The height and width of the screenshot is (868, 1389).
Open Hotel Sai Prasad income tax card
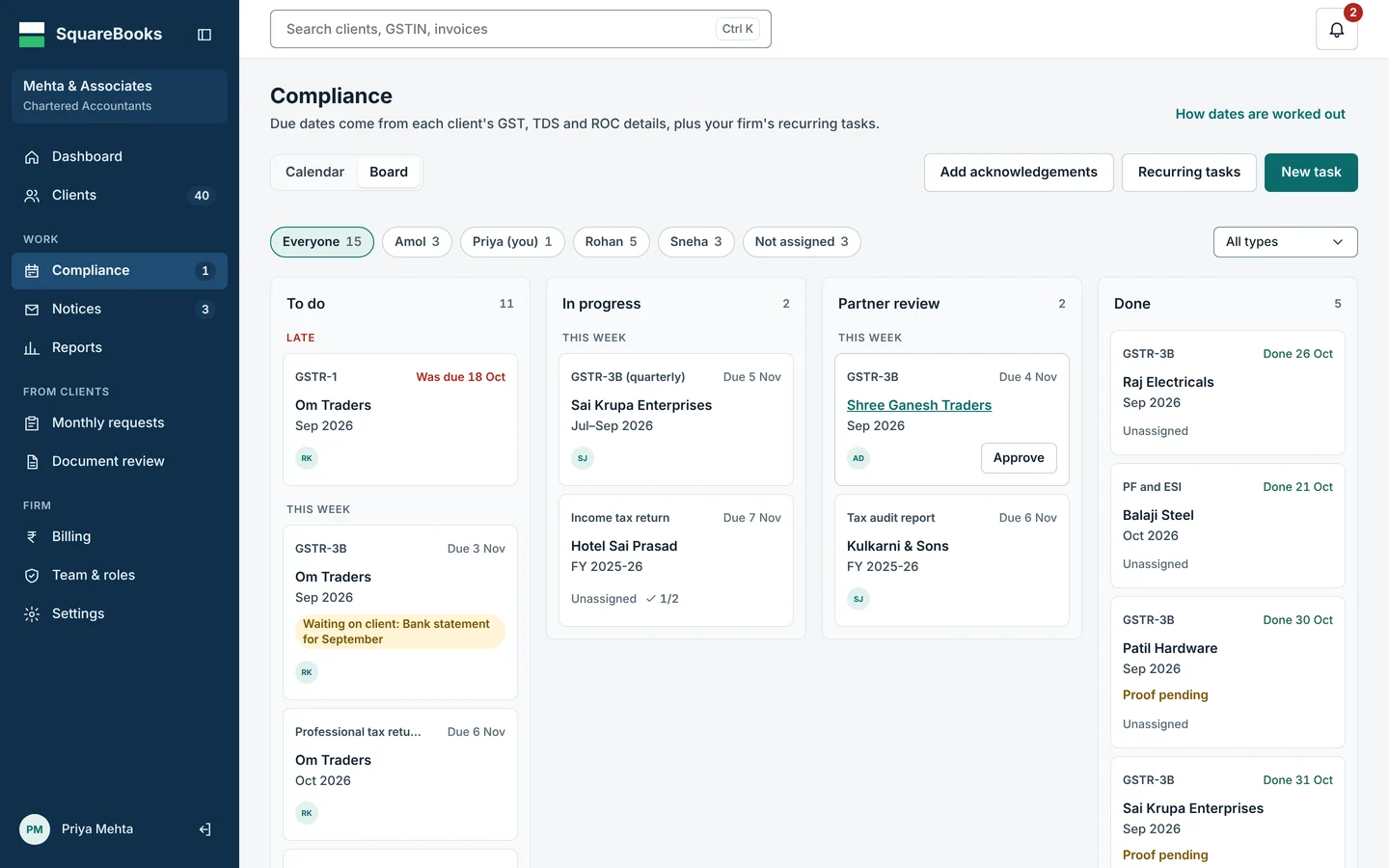click(676, 560)
